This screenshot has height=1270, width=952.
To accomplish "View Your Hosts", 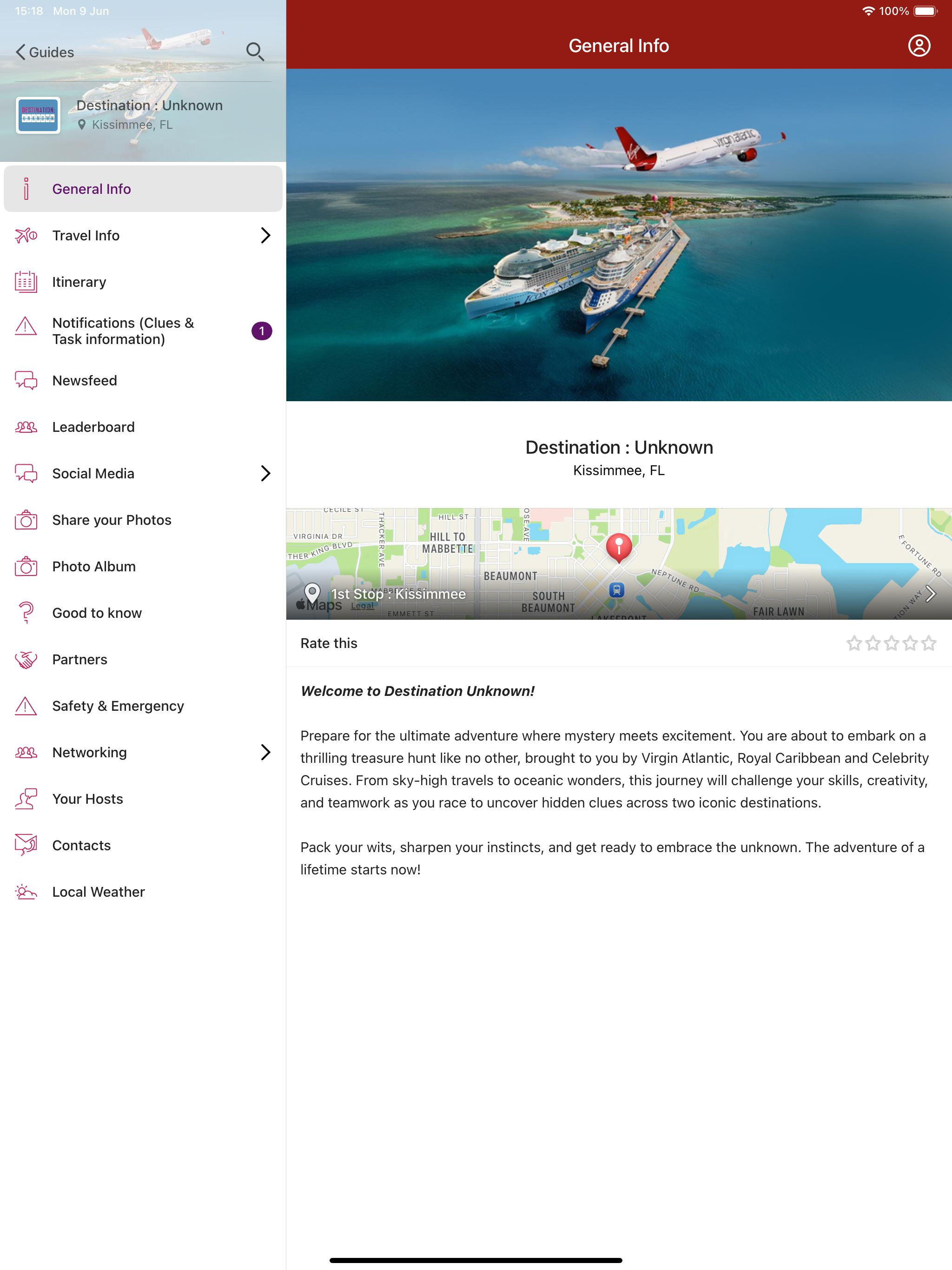I will (x=87, y=799).
